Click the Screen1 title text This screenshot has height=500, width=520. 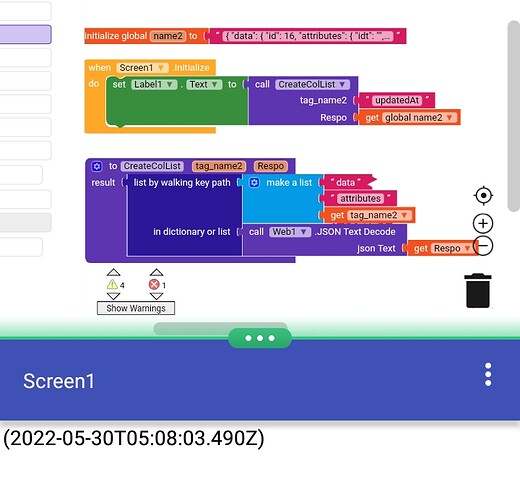[59, 381]
